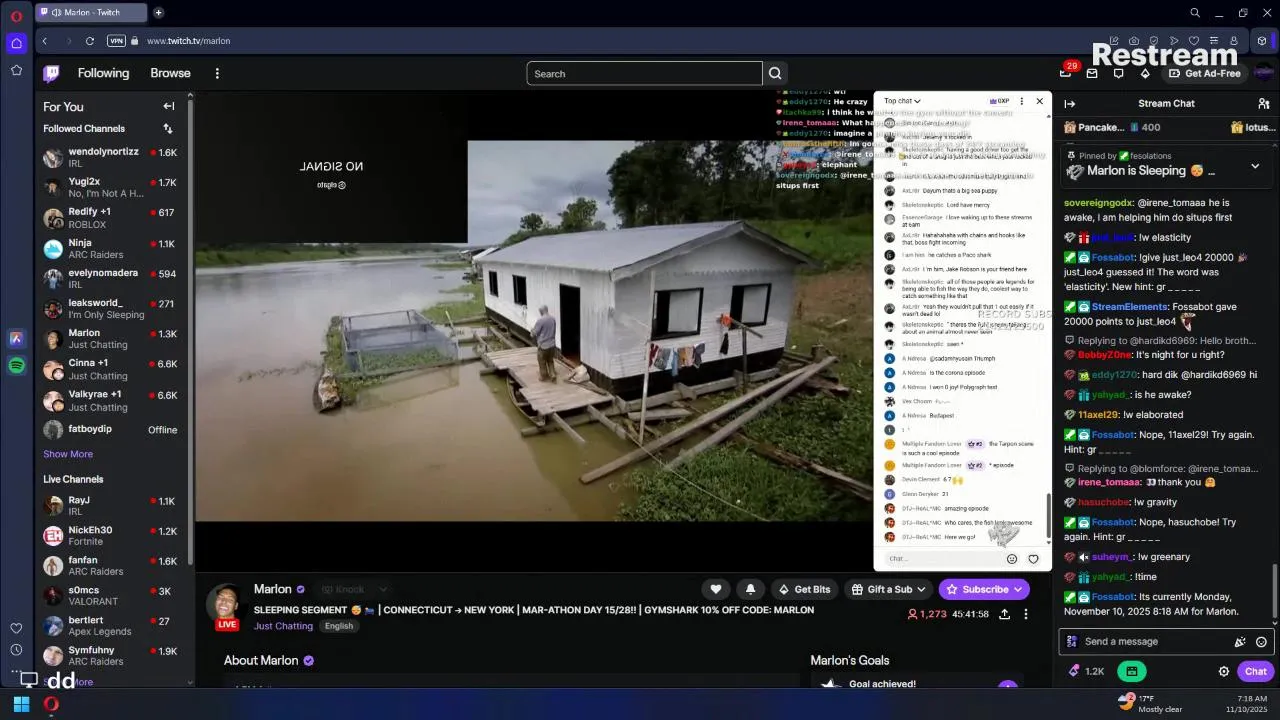Screen dimensions: 1280x720
Task: Click the Get Bits button
Action: point(804,589)
